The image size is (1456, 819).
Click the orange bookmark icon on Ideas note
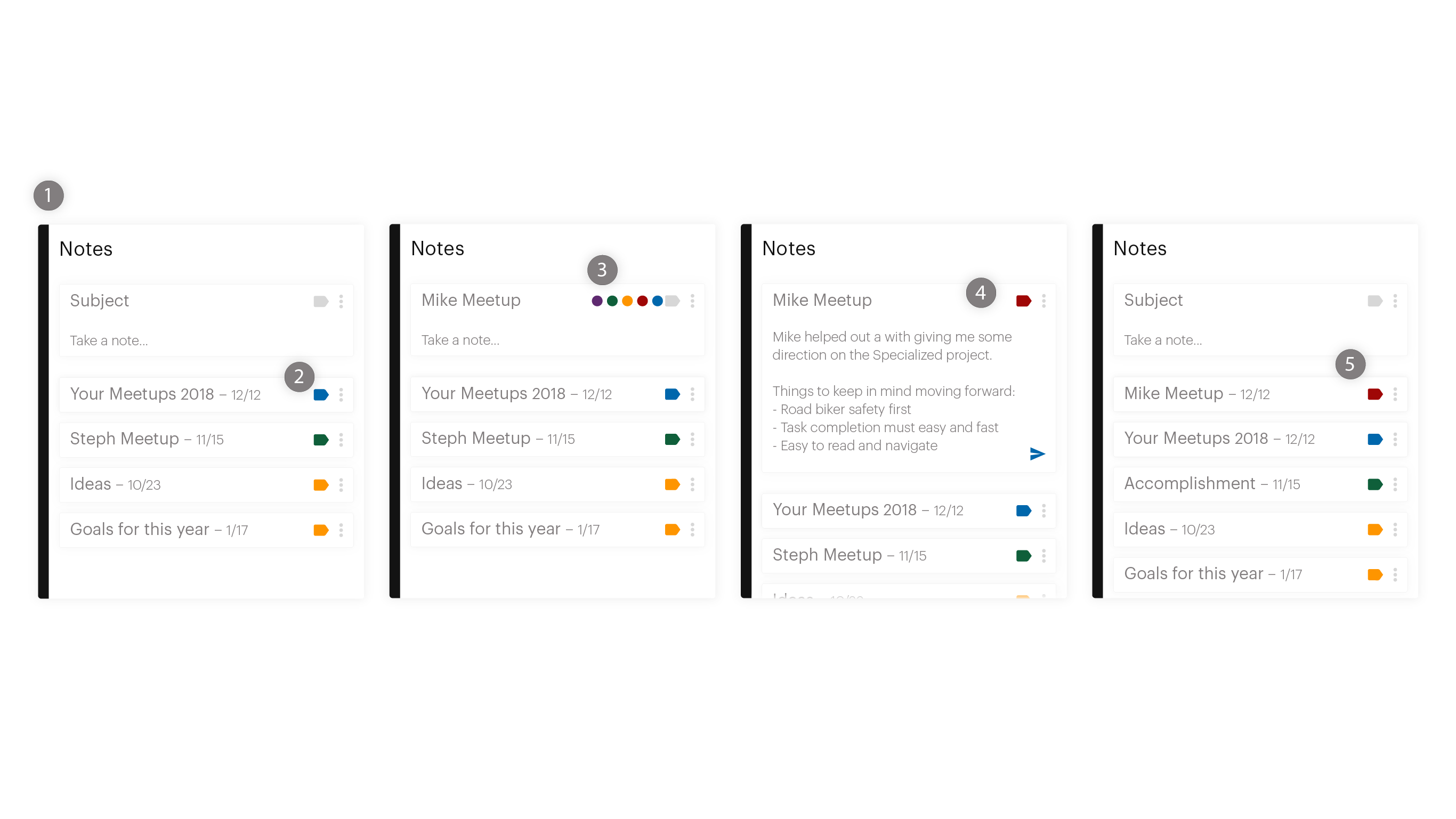tap(322, 484)
